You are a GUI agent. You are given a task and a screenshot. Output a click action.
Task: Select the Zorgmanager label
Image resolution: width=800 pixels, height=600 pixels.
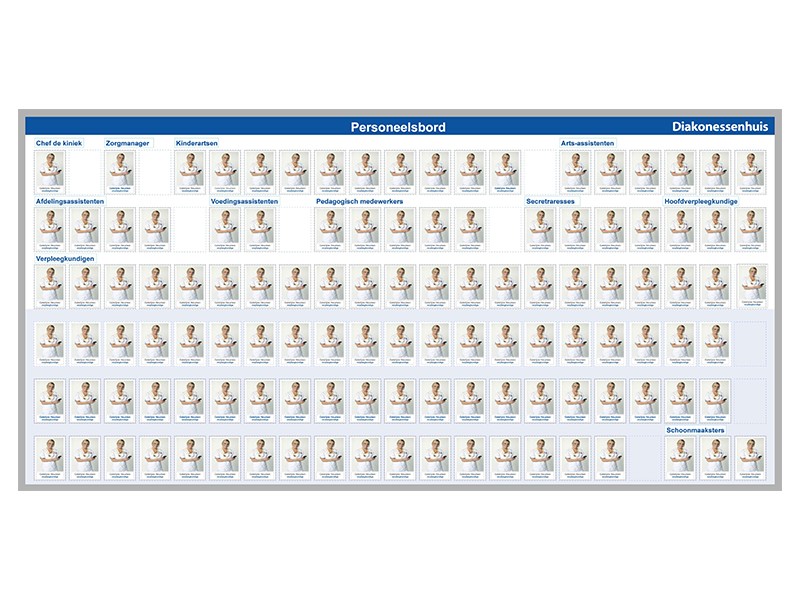(128, 143)
